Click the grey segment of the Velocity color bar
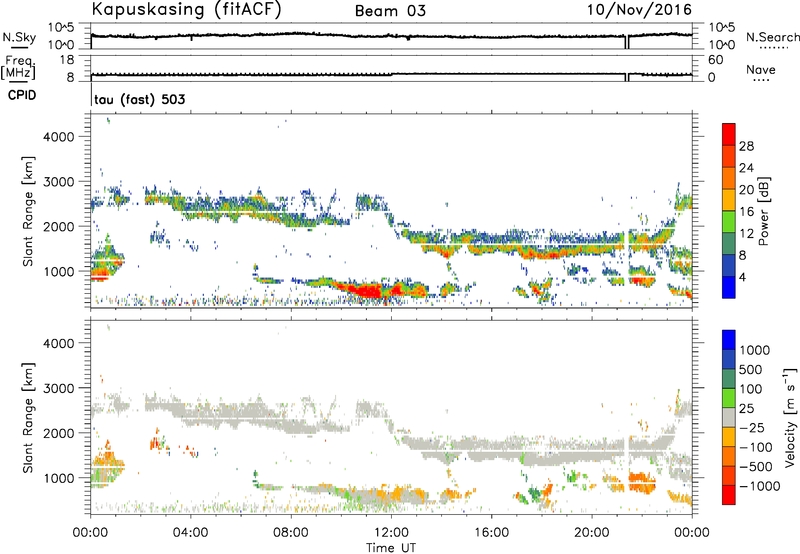Image resolution: width=800 pixels, height=554 pixels. click(x=729, y=418)
